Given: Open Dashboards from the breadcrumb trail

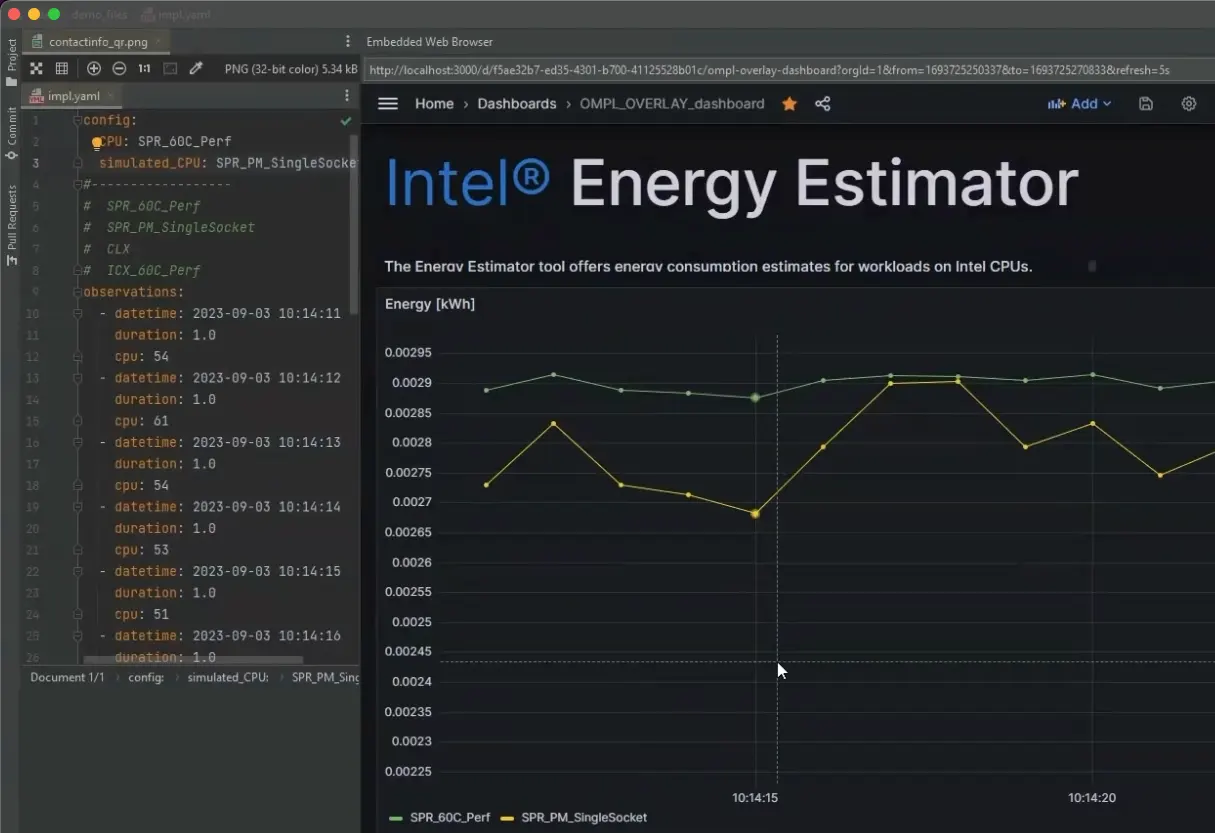Looking at the screenshot, I should point(517,103).
